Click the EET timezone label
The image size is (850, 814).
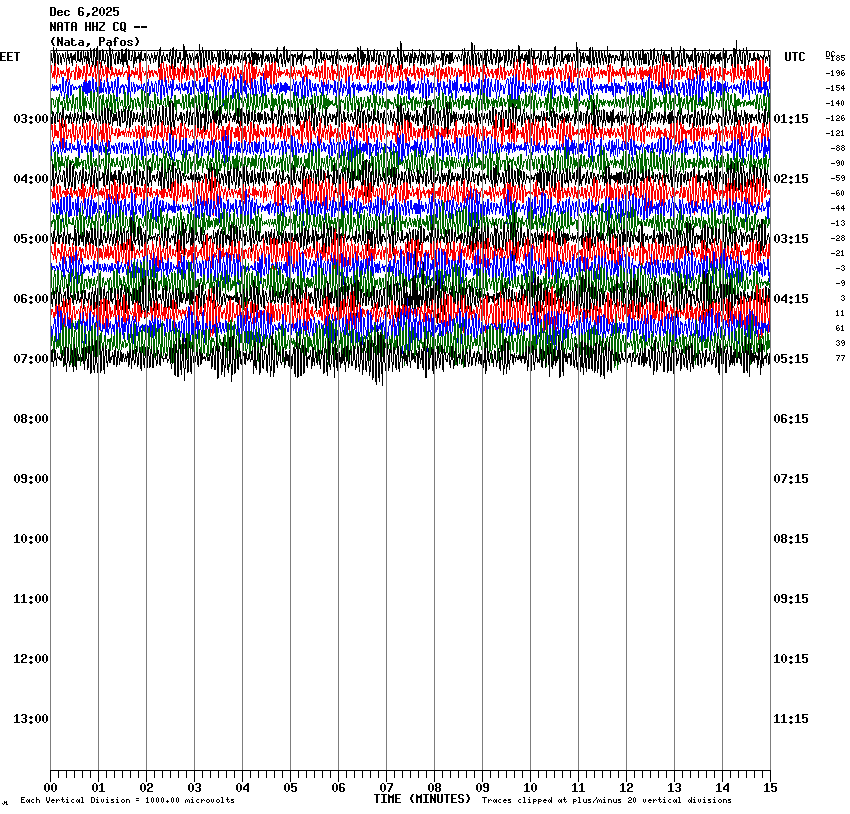[x=10, y=57]
